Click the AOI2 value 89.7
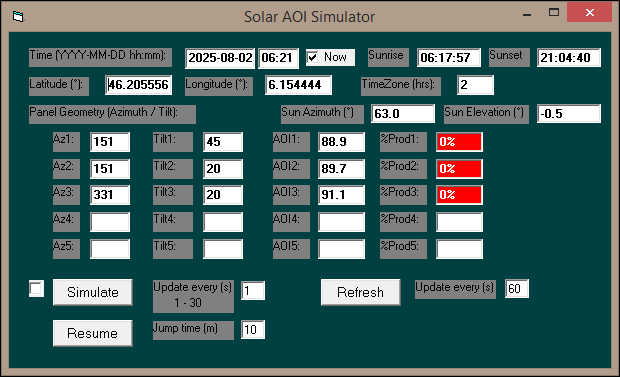The width and height of the screenshot is (620, 377). (x=341, y=169)
